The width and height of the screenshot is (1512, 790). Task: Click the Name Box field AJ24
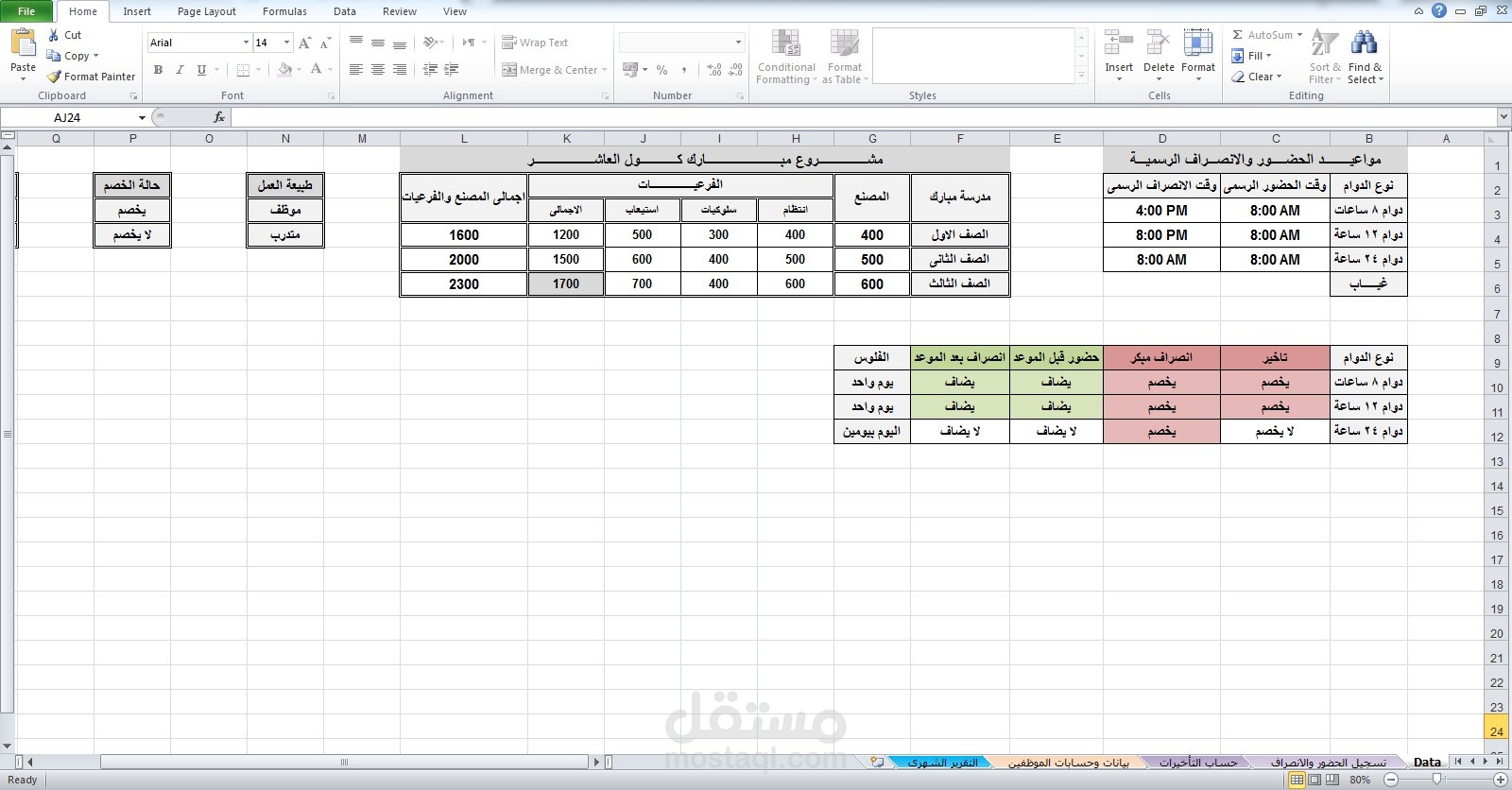[68, 118]
